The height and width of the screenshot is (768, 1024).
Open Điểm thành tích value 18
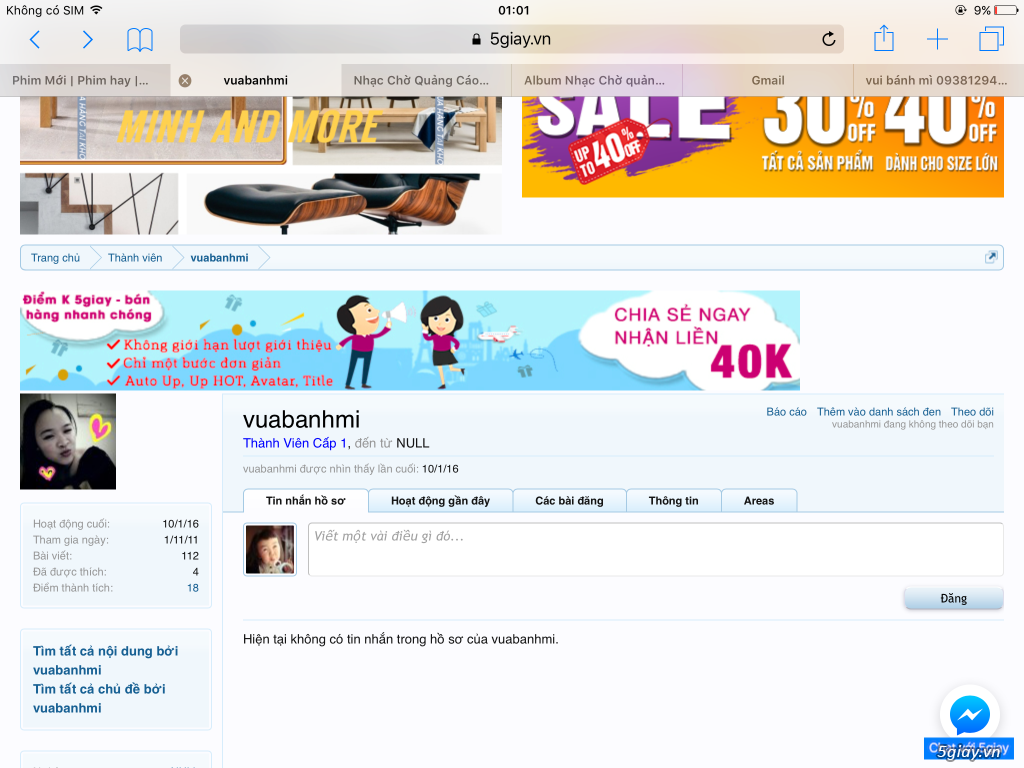pyautogui.click(x=193, y=588)
